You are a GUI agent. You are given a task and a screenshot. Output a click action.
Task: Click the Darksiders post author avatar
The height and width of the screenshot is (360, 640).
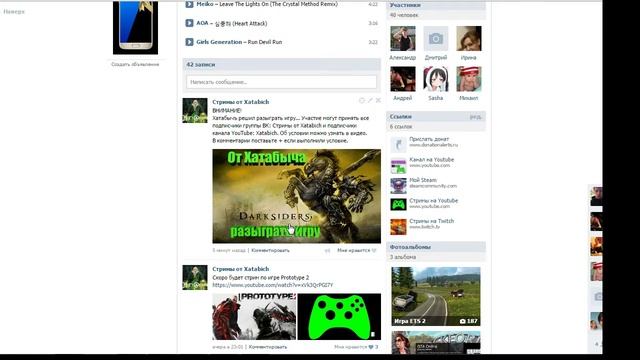point(195,110)
